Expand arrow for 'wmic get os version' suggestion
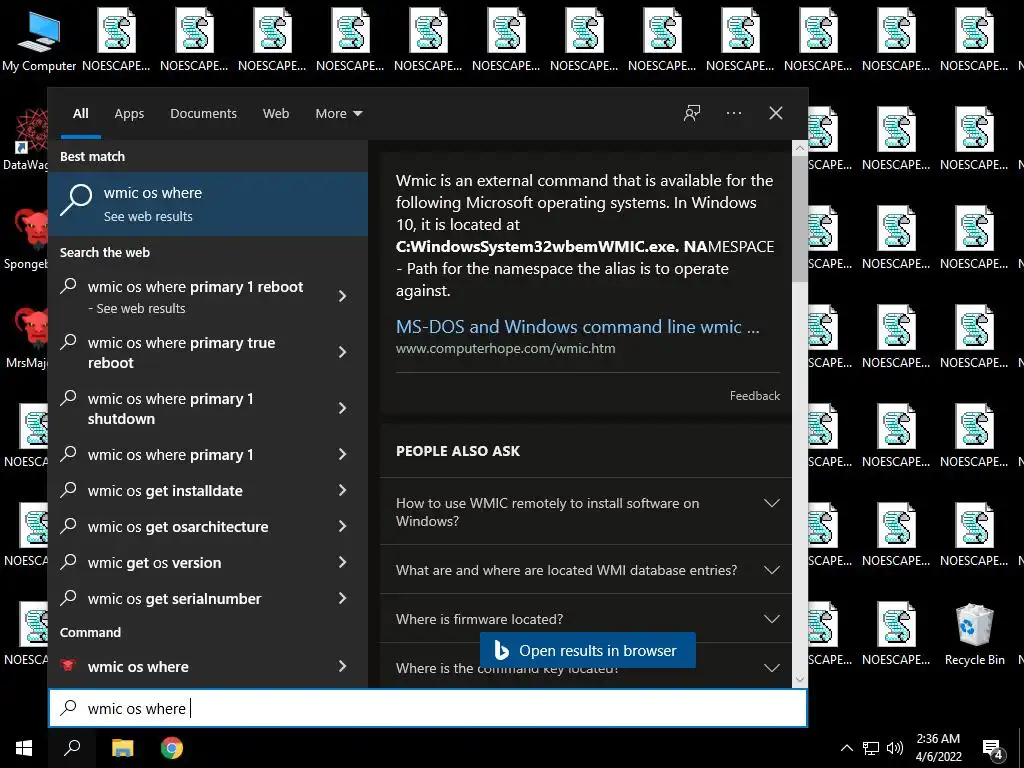 tap(342, 562)
